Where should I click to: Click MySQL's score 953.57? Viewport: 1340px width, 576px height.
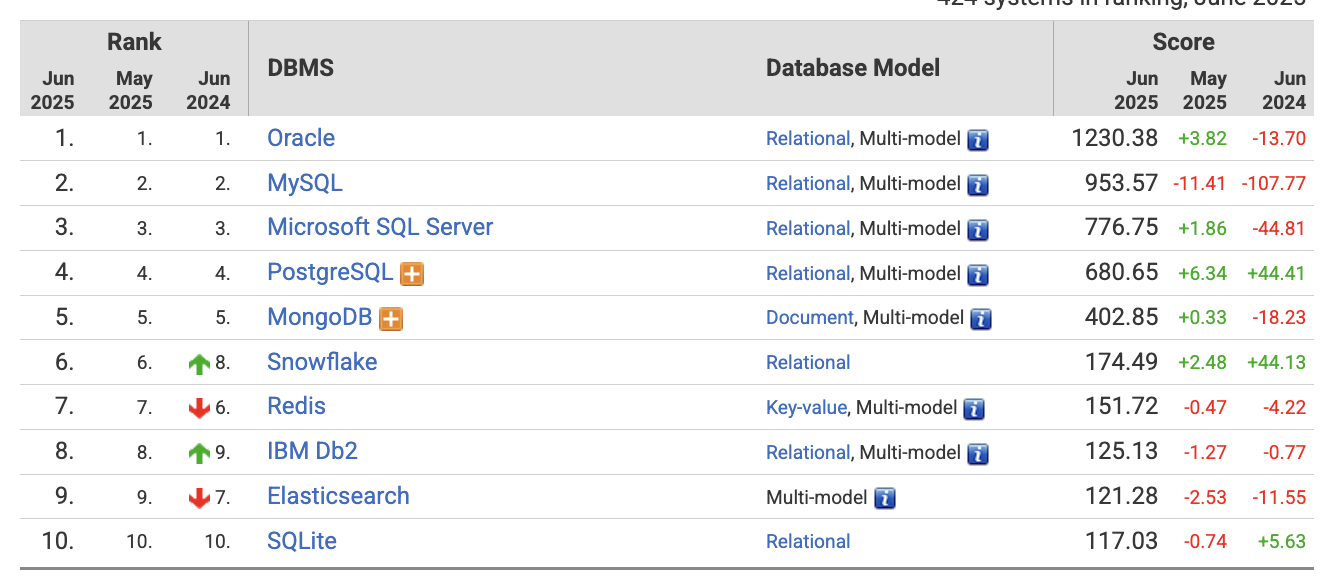[x=1121, y=183]
